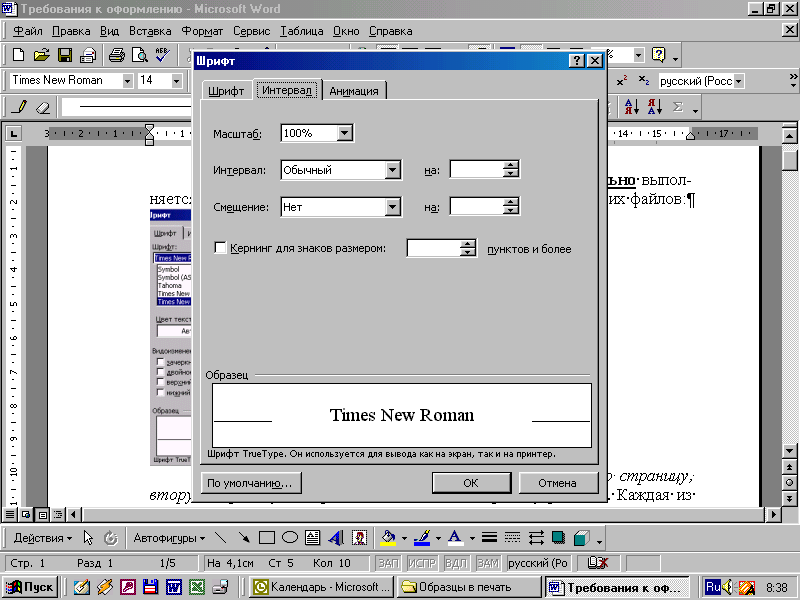Select the Oval drawing tool
The width and height of the screenshot is (800, 600).
point(290,538)
